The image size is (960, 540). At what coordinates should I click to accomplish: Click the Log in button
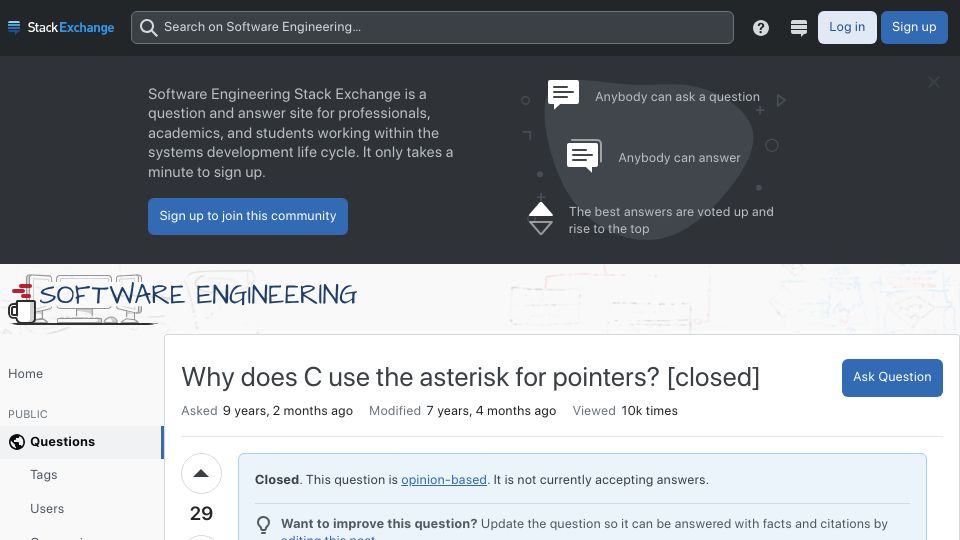coord(847,28)
